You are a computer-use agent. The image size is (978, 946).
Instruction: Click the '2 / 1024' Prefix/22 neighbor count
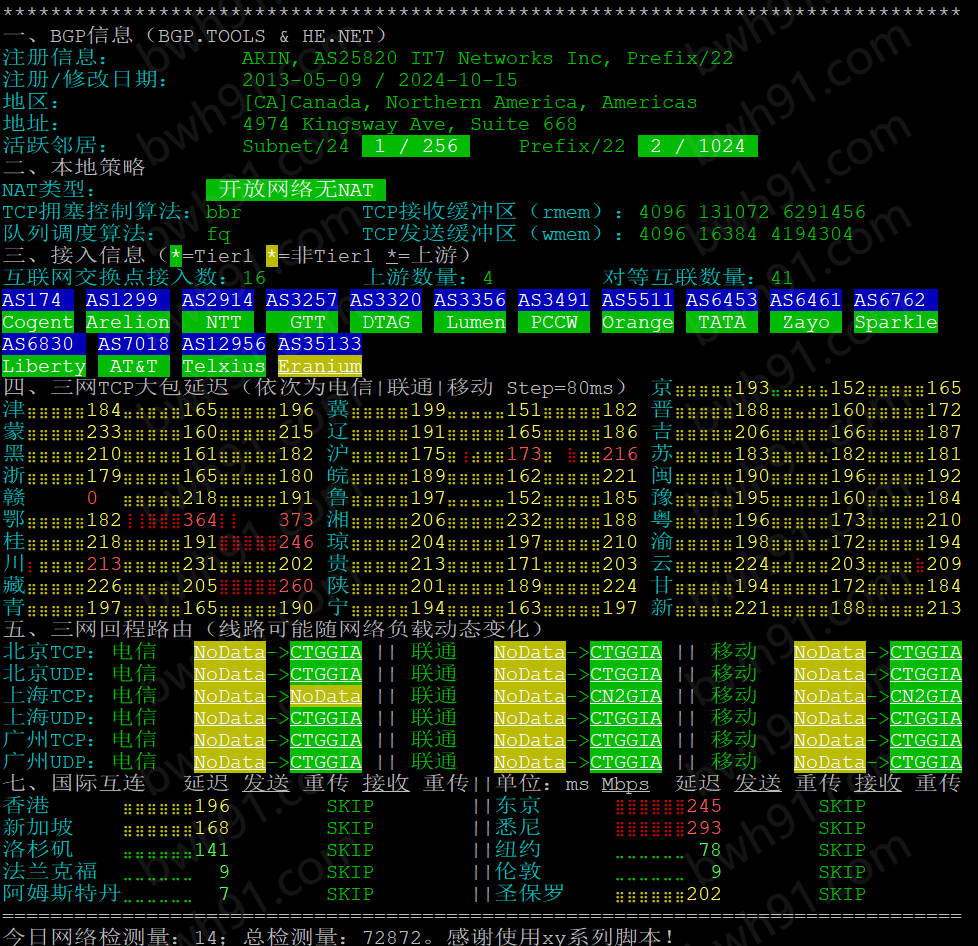click(698, 146)
